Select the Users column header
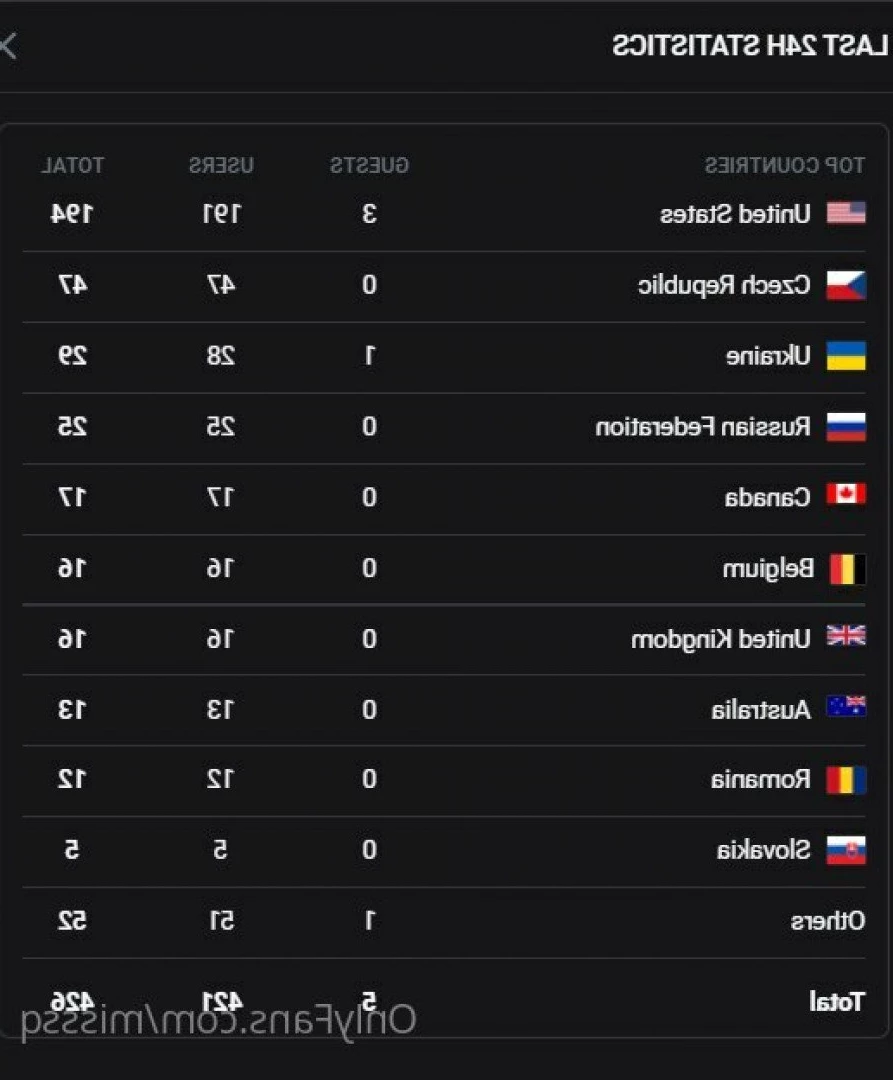 click(221, 165)
